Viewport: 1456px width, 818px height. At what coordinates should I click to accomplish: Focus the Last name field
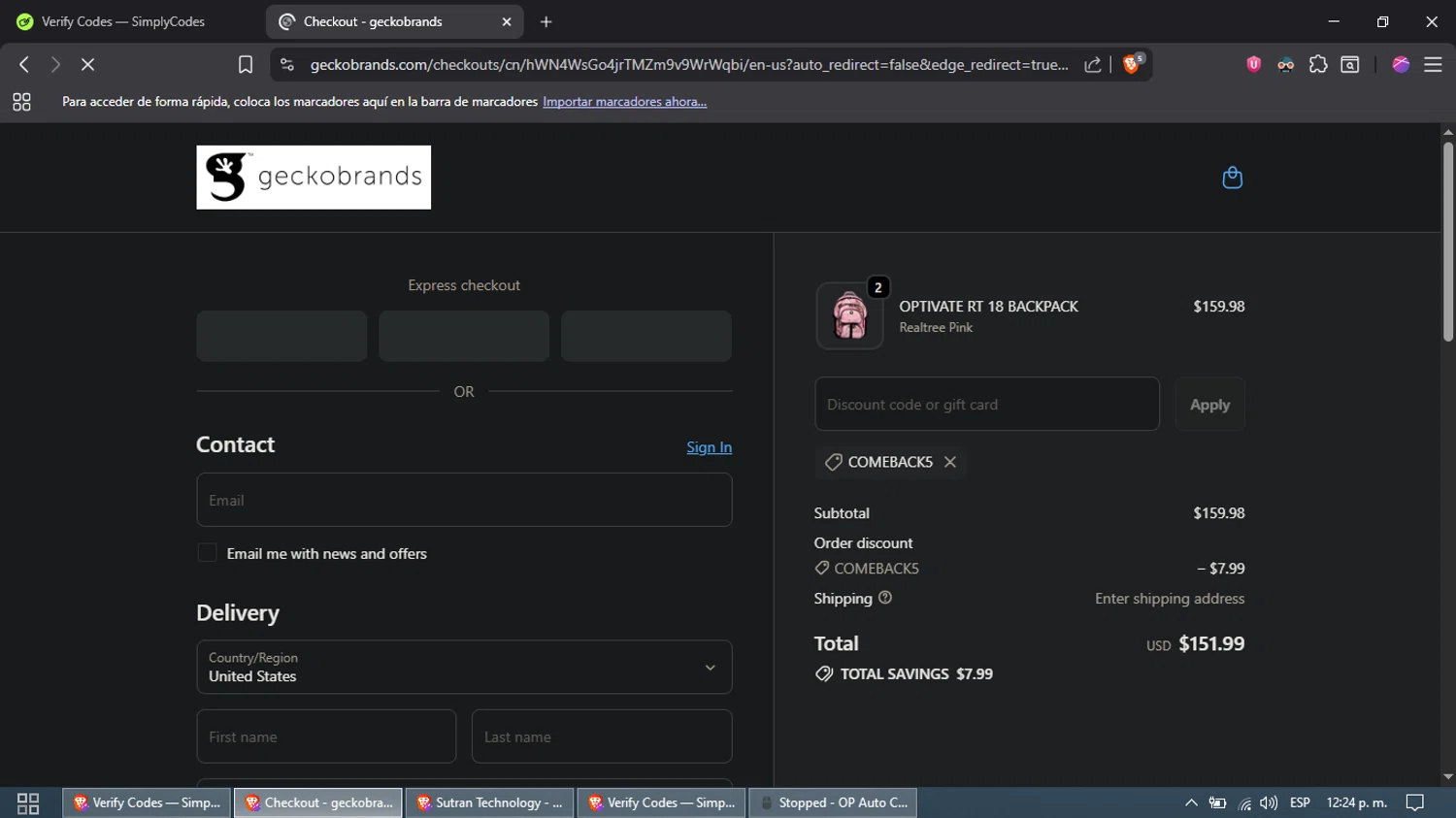click(602, 736)
